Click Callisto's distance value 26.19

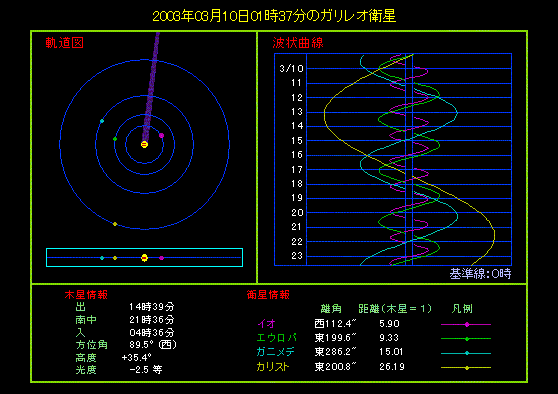[392, 367]
